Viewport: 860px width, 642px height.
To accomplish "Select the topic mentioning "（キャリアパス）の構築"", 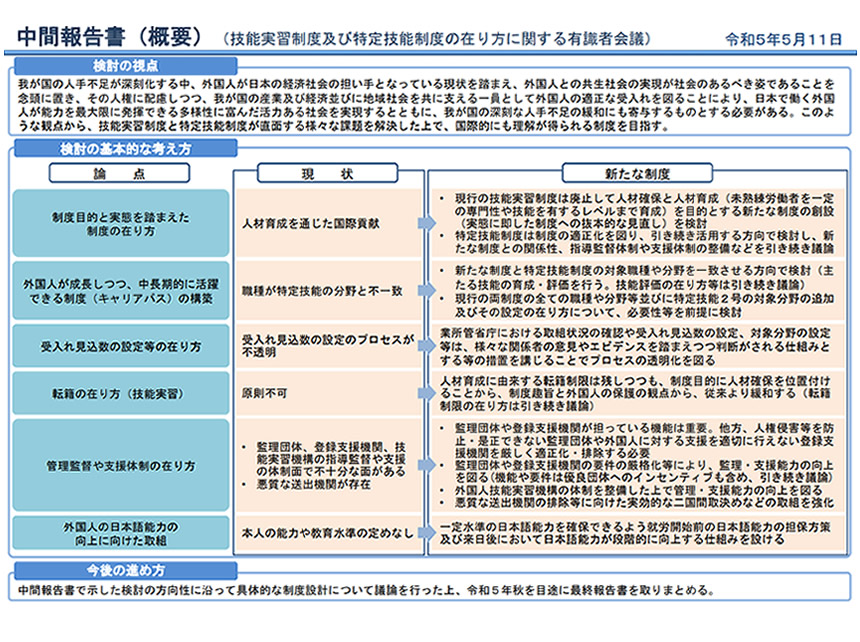I will click(121, 291).
